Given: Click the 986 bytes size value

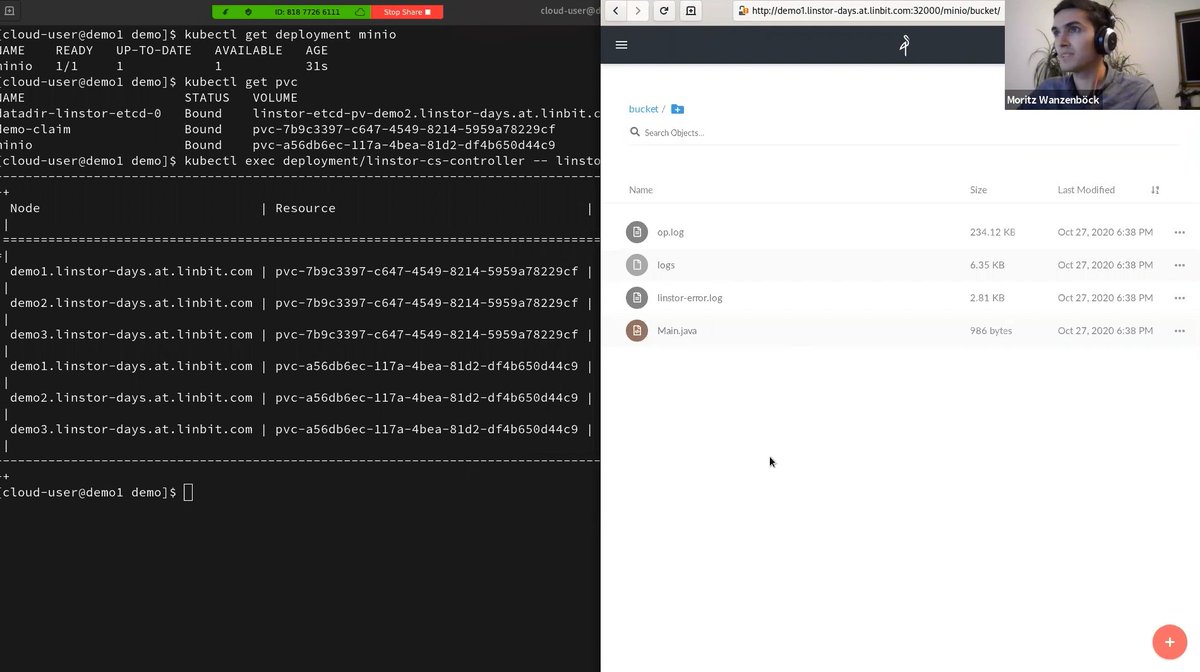Looking at the screenshot, I should pyautogui.click(x=991, y=330).
